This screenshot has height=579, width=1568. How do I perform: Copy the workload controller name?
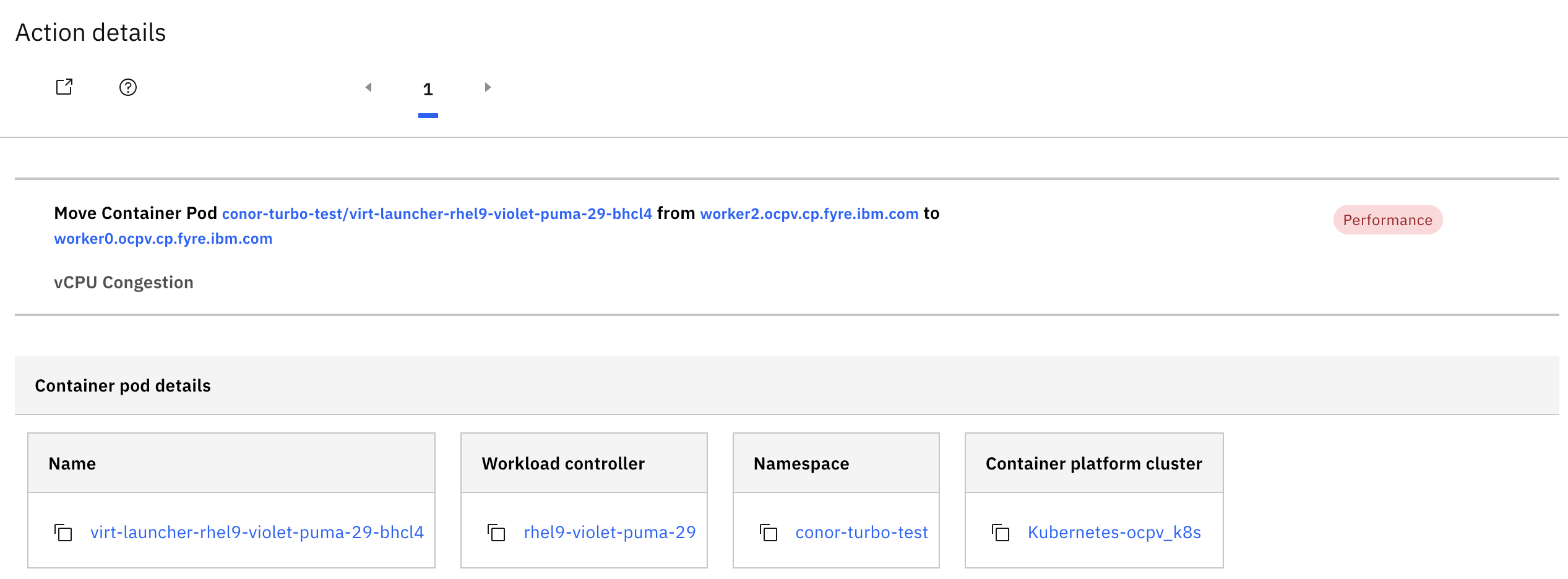(x=496, y=533)
